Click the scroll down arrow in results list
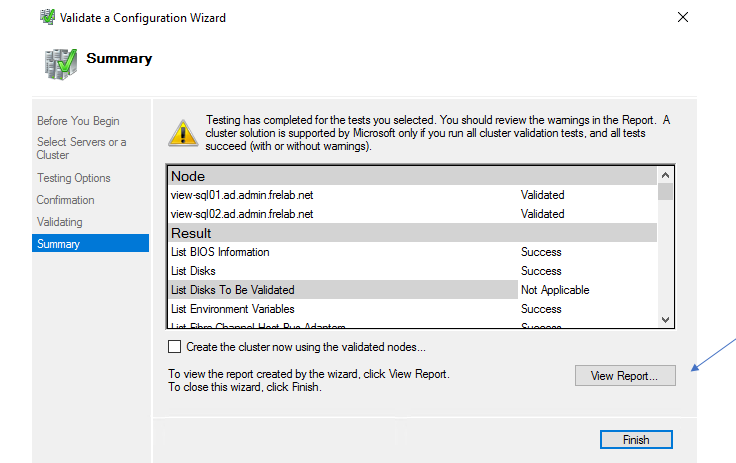 click(x=665, y=318)
